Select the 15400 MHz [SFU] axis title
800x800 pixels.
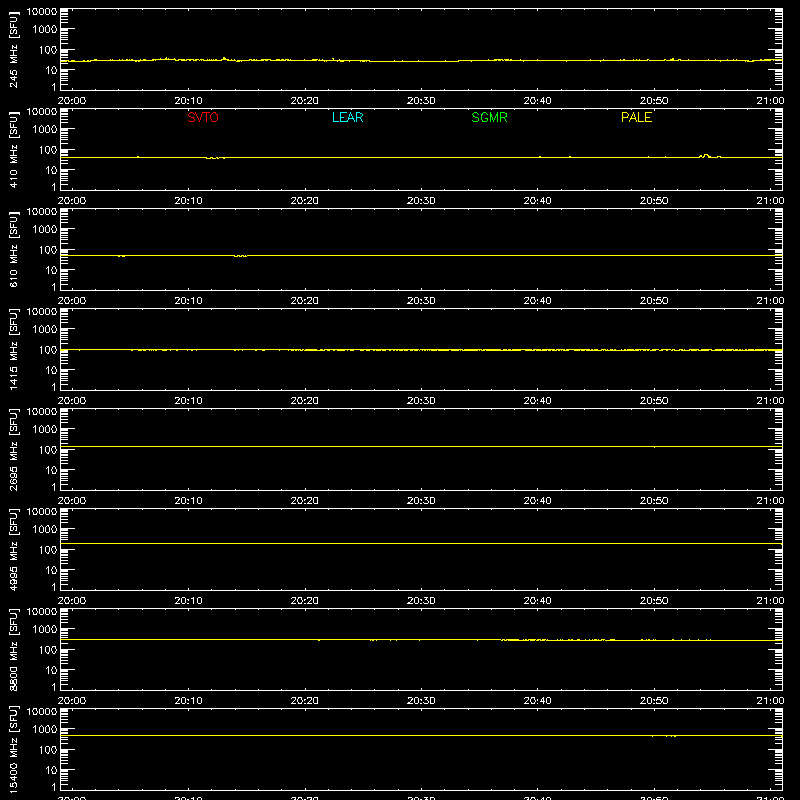pos(14,749)
